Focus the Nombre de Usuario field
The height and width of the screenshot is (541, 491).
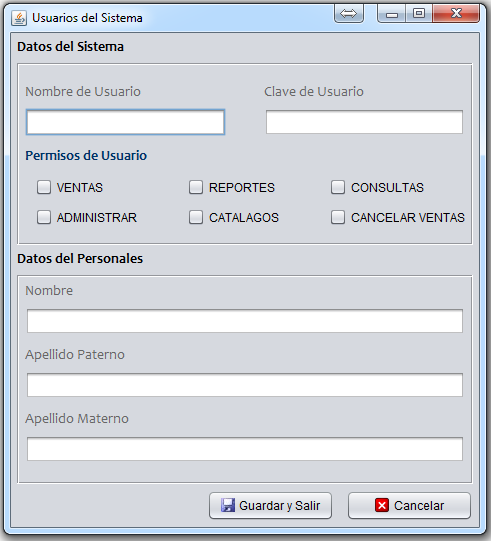point(125,122)
